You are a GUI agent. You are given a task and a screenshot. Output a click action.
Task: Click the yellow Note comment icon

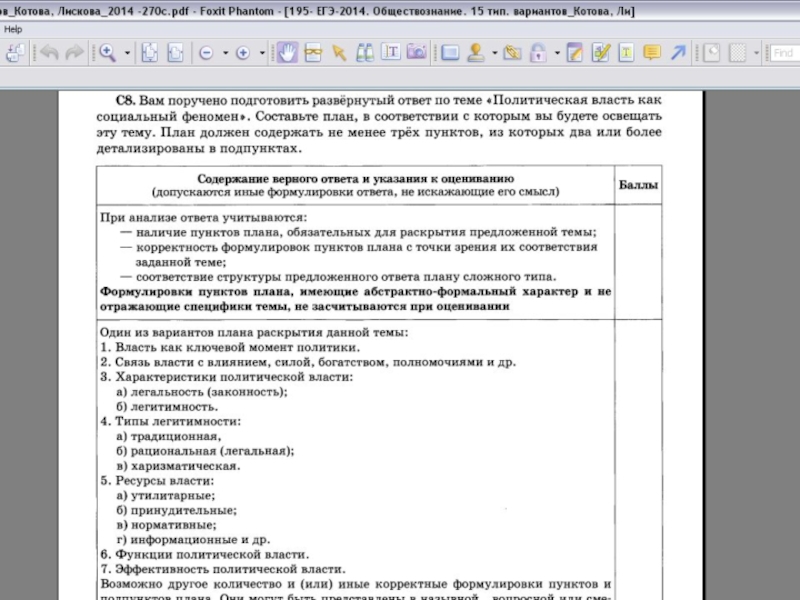652,53
